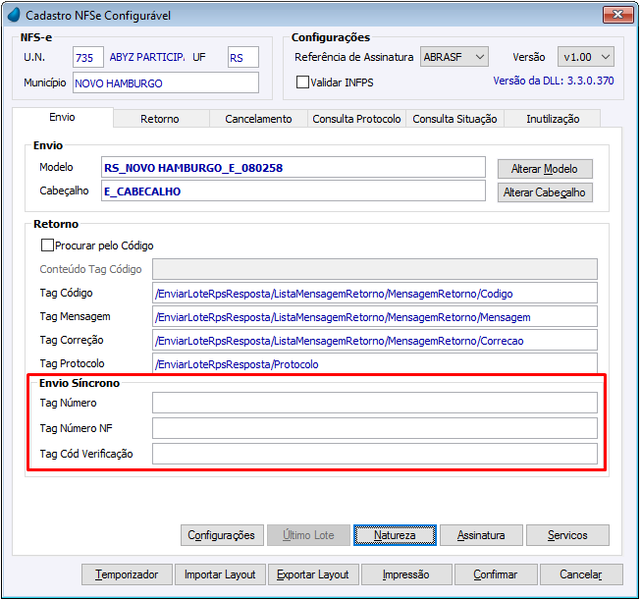Image resolution: width=641 pixels, height=600 pixels.
Task: Click the disabled Último Lote button
Action: 309,535
